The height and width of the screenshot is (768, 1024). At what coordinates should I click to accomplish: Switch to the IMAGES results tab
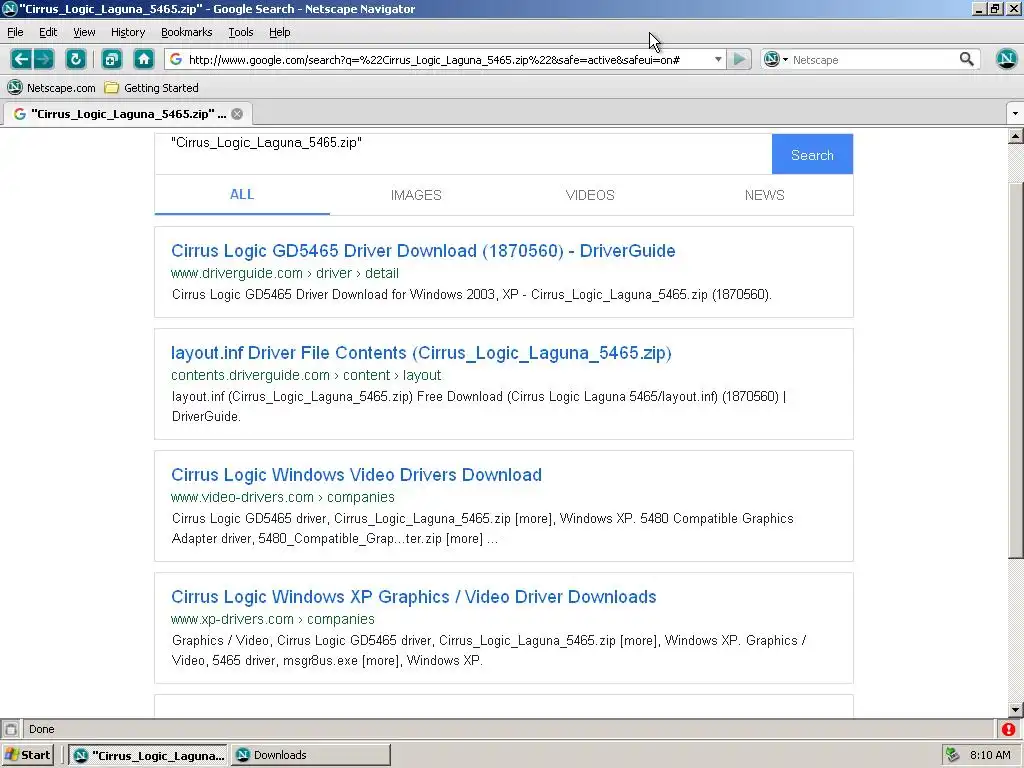[x=416, y=195]
